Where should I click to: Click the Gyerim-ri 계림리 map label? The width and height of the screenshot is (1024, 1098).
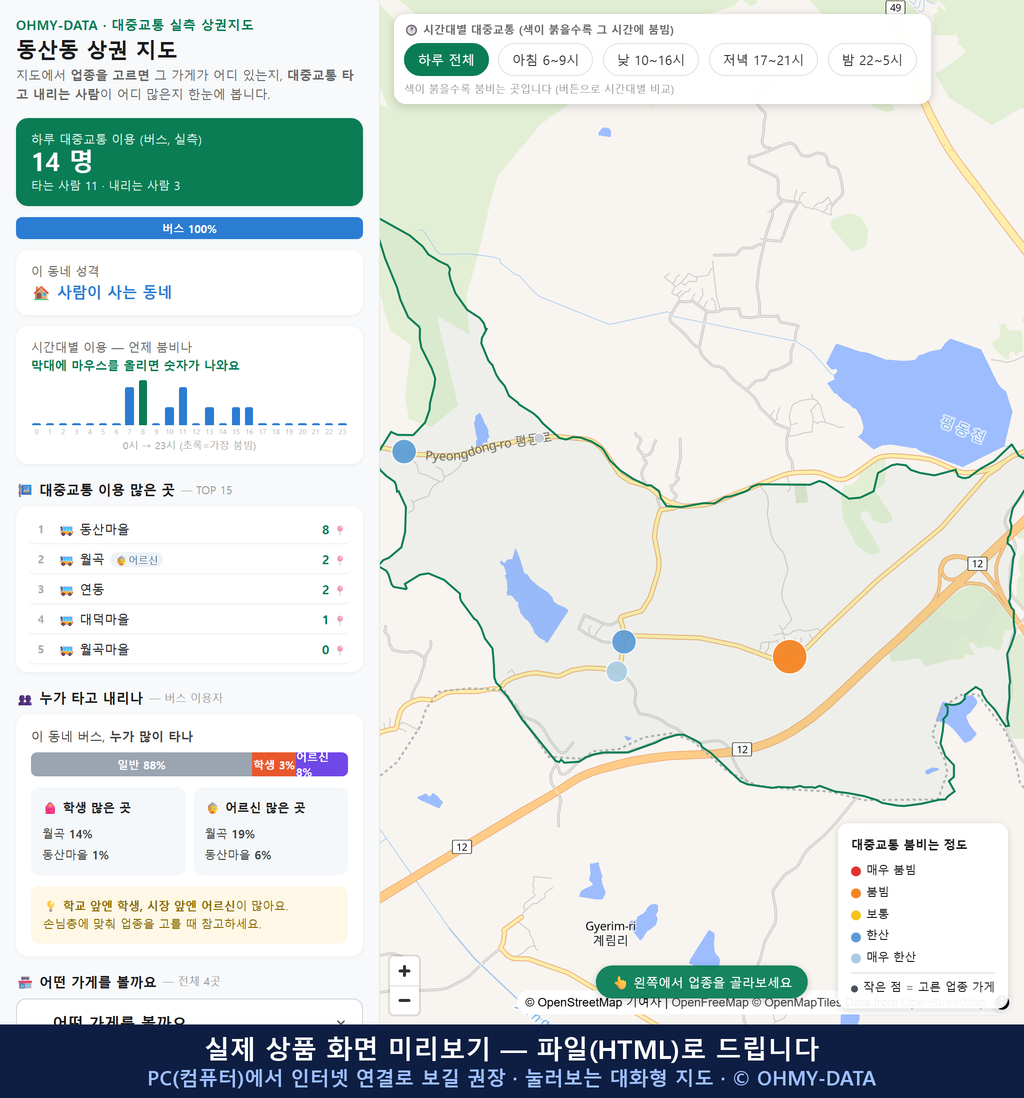click(610, 933)
